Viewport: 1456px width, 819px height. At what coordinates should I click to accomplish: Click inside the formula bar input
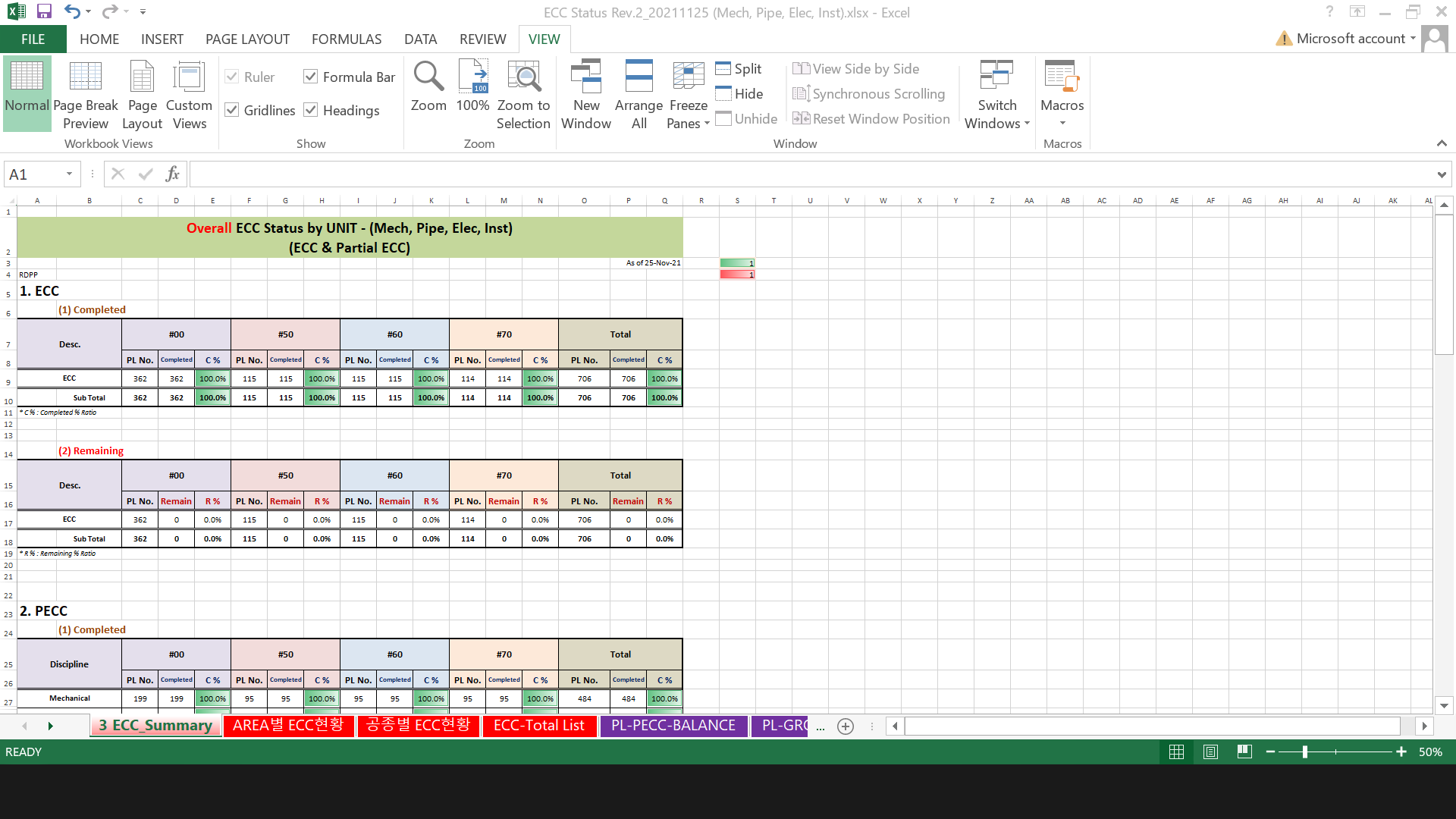(x=811, y=174)
